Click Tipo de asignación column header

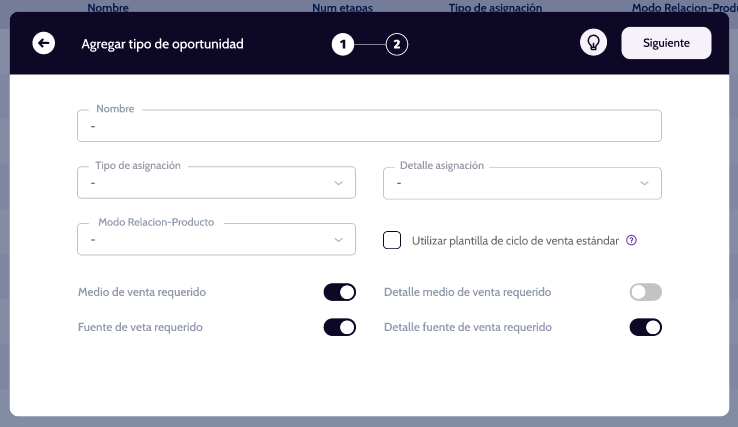(x=496, y=7)
